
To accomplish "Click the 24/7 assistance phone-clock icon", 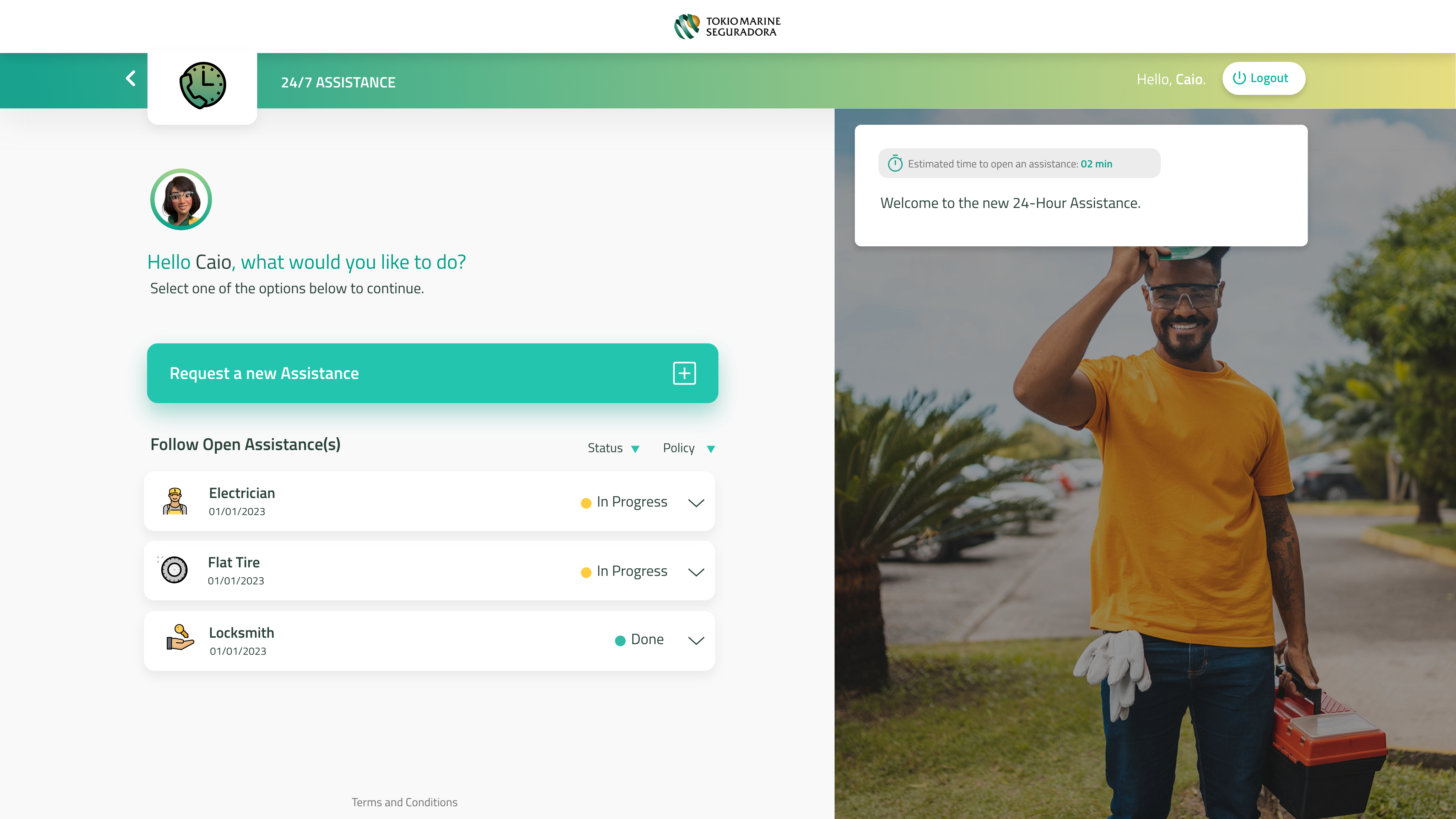I will click(203, 85).
